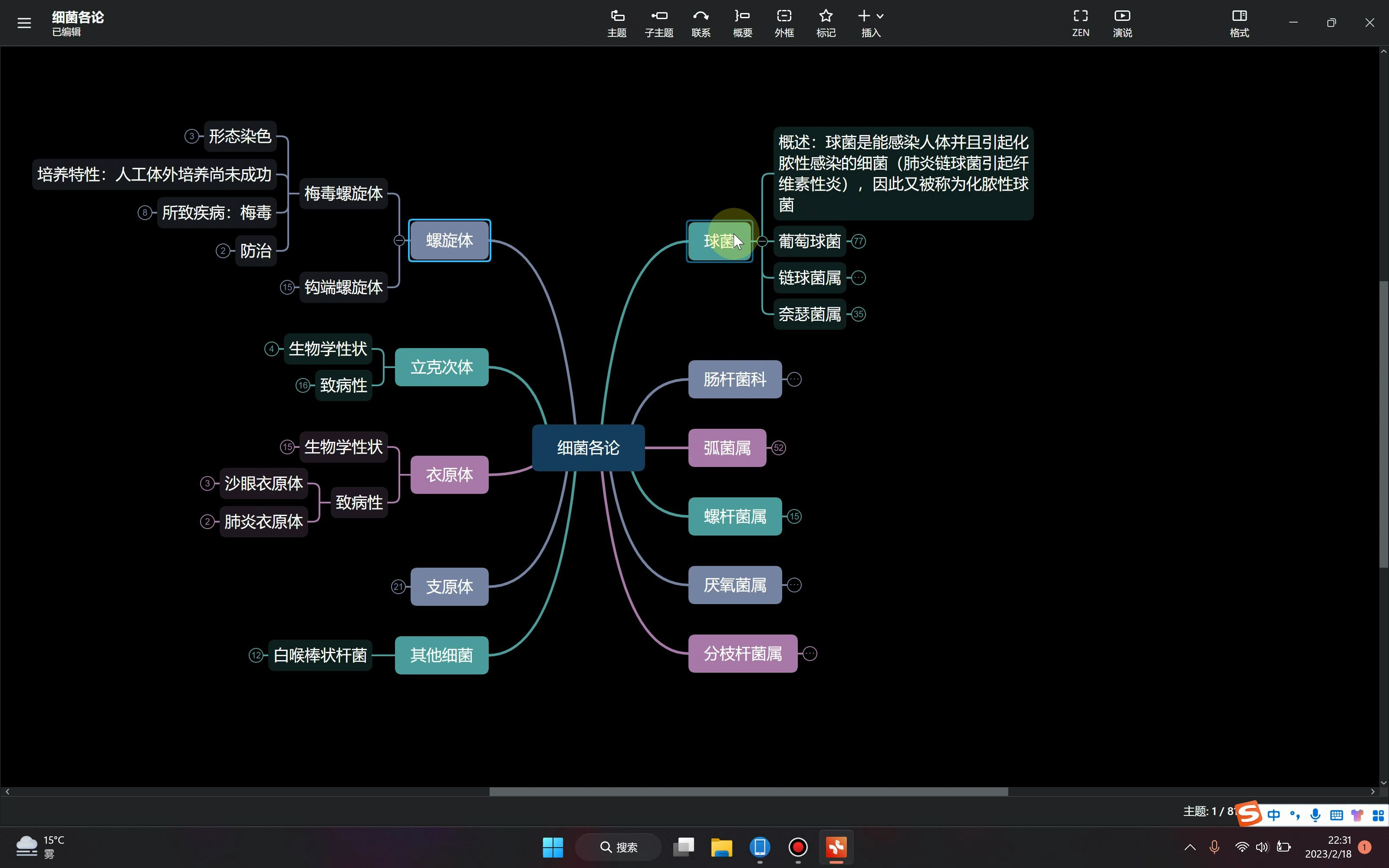The image size is (1389, 868).
Task: Click the horizontal scrollbar thumb
Action: (748, 792)
